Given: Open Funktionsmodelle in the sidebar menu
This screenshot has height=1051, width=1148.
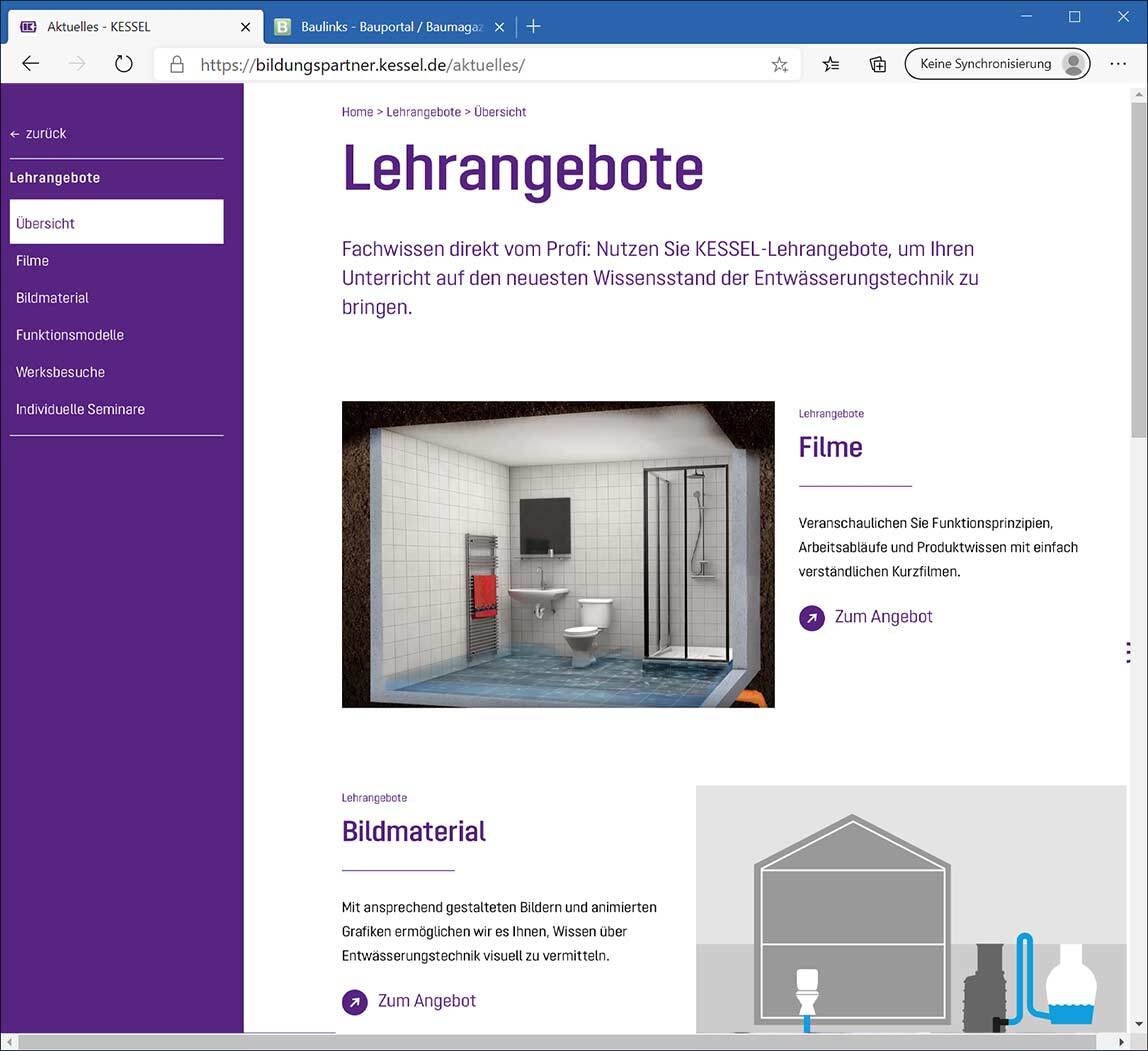Looking at the screenshot, I should click(70, 335).
